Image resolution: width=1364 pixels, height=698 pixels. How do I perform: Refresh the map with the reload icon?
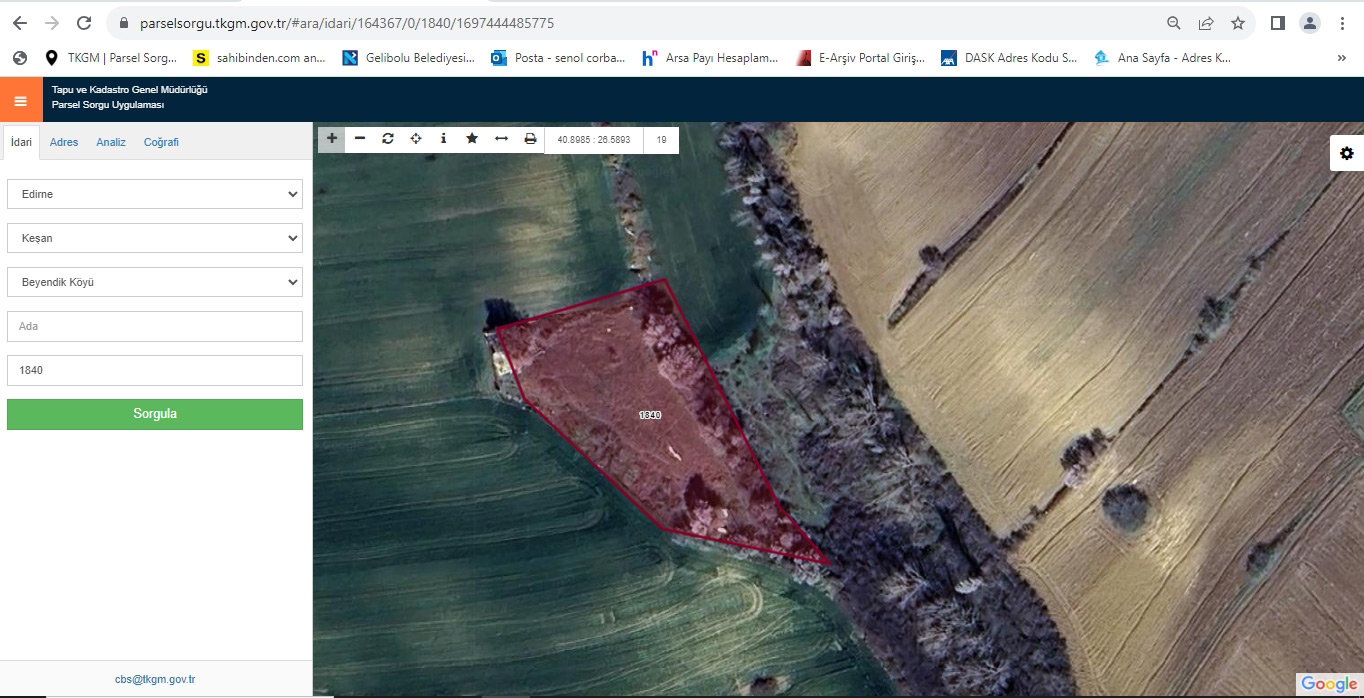tap(388, 139)
